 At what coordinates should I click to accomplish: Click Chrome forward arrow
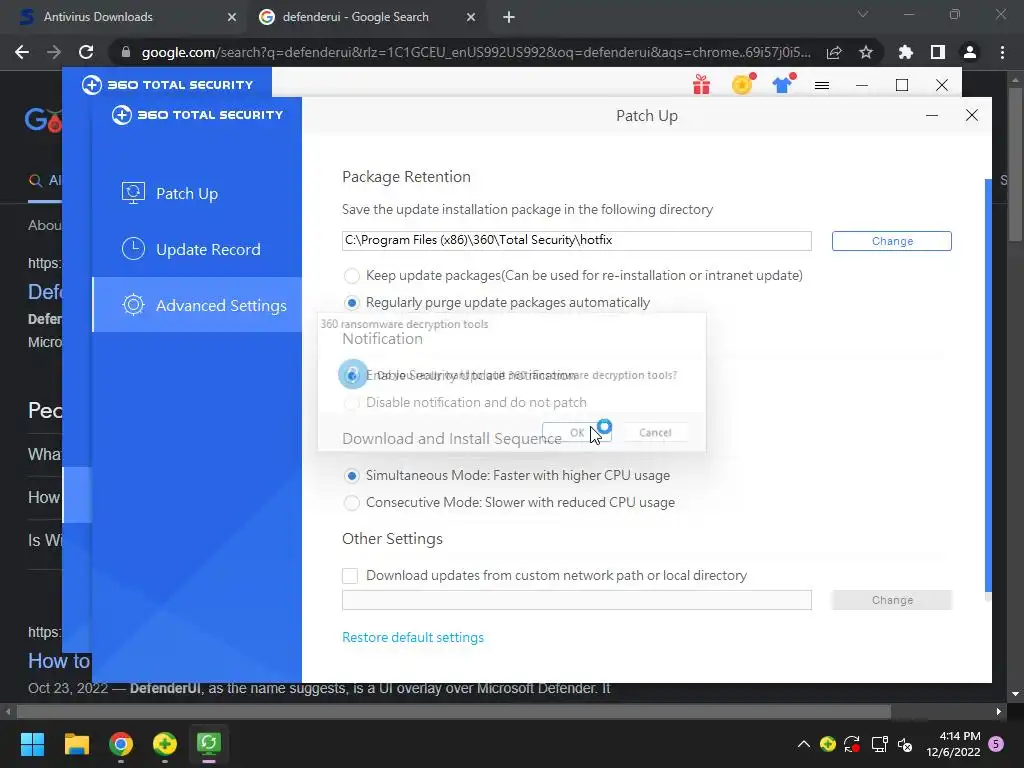tap(54, 52)
